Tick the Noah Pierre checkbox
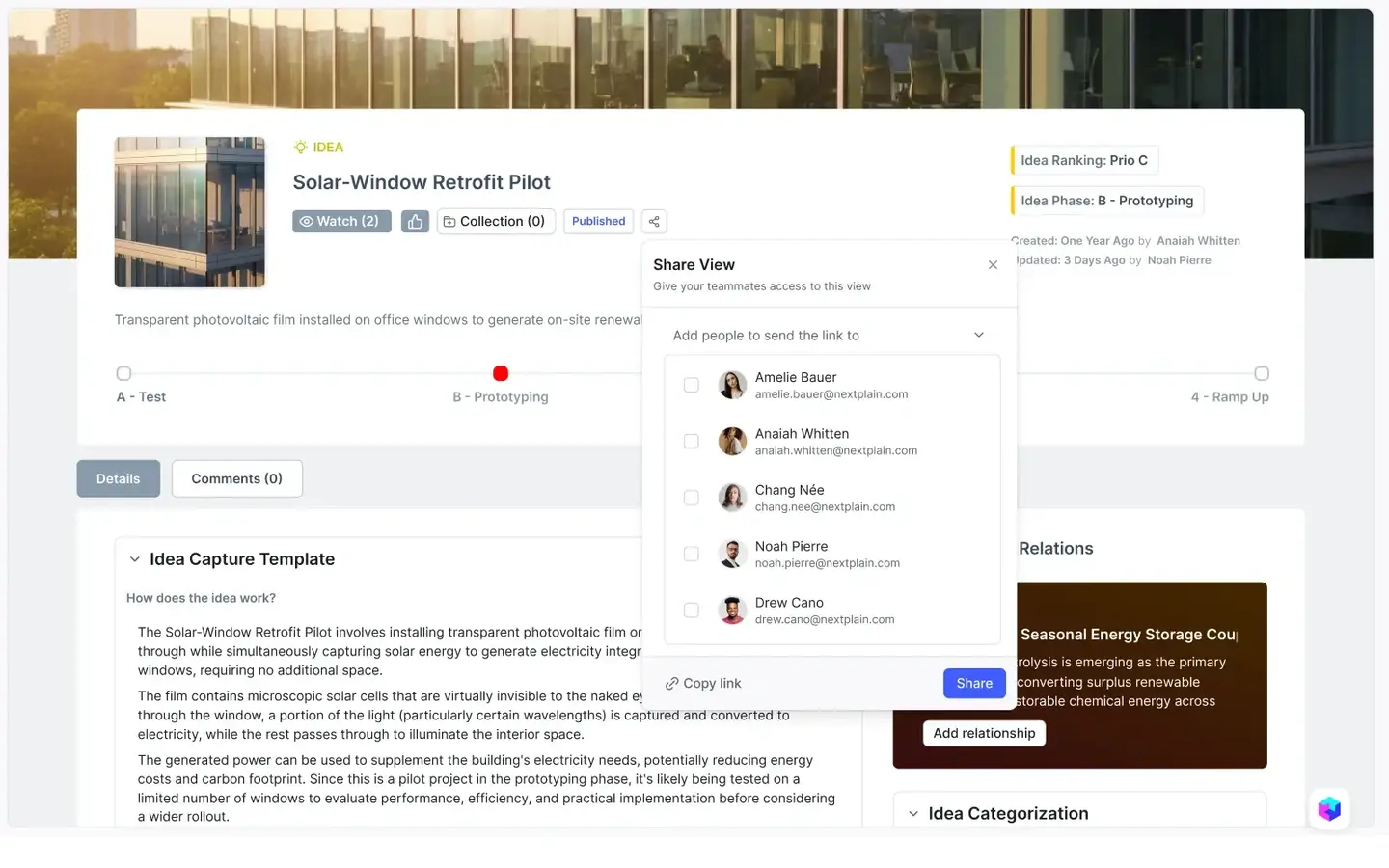The width and height of the screenshot is (1389, 868). point(692,554)
